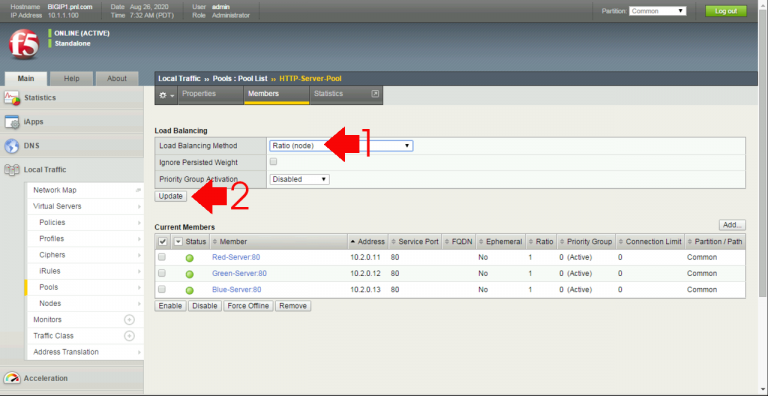This screenshot has width=768, height=396.
Task: Open the gear settings menu icon
Action: coord(167,95)
